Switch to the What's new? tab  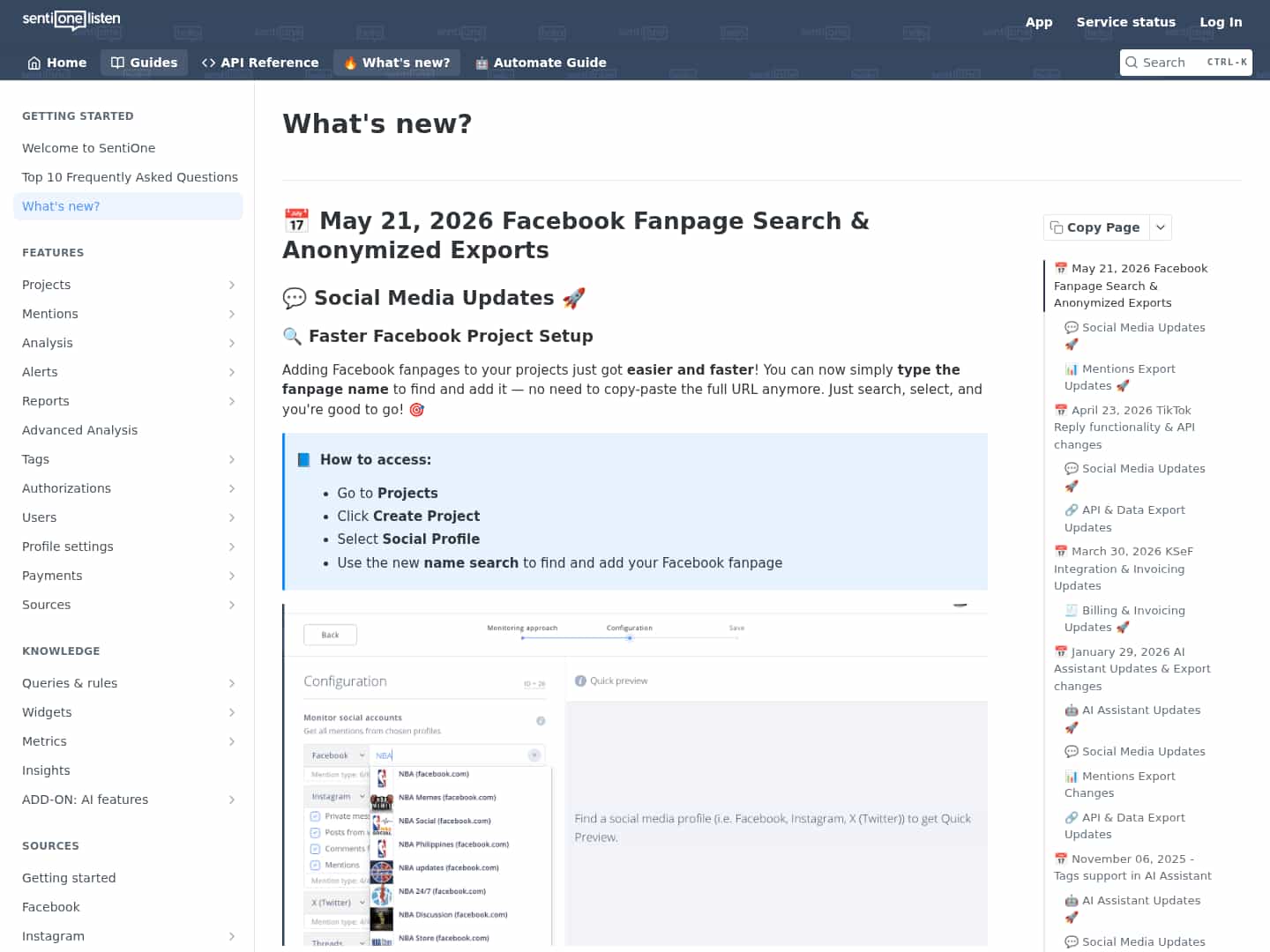coord(397,63)
